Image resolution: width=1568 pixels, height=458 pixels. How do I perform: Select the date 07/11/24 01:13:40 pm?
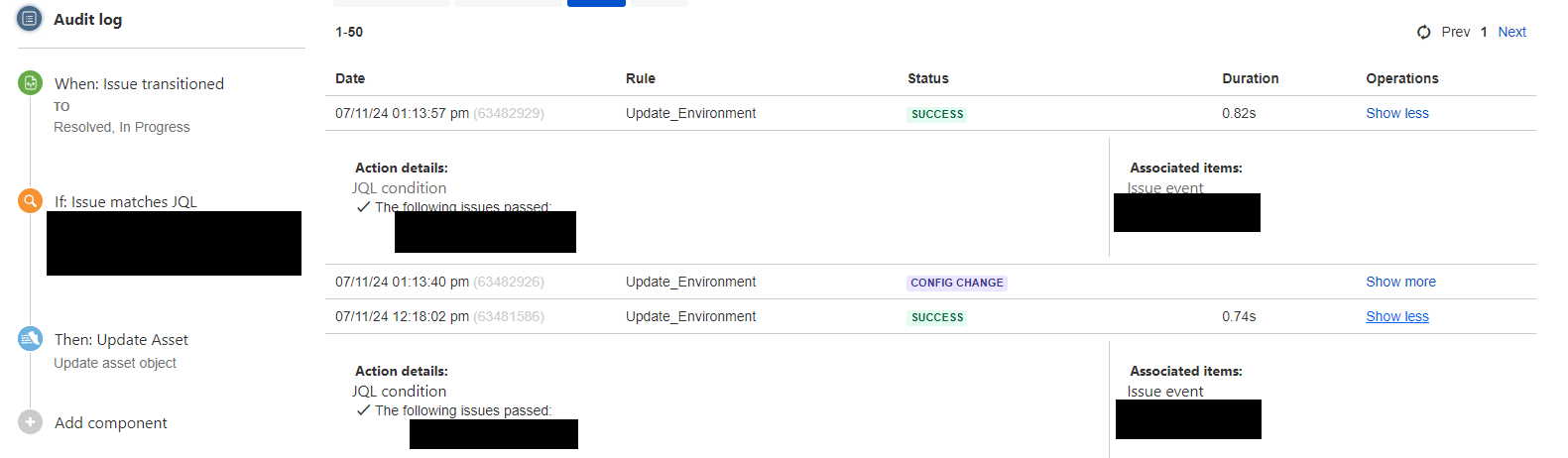coord(402,282)
